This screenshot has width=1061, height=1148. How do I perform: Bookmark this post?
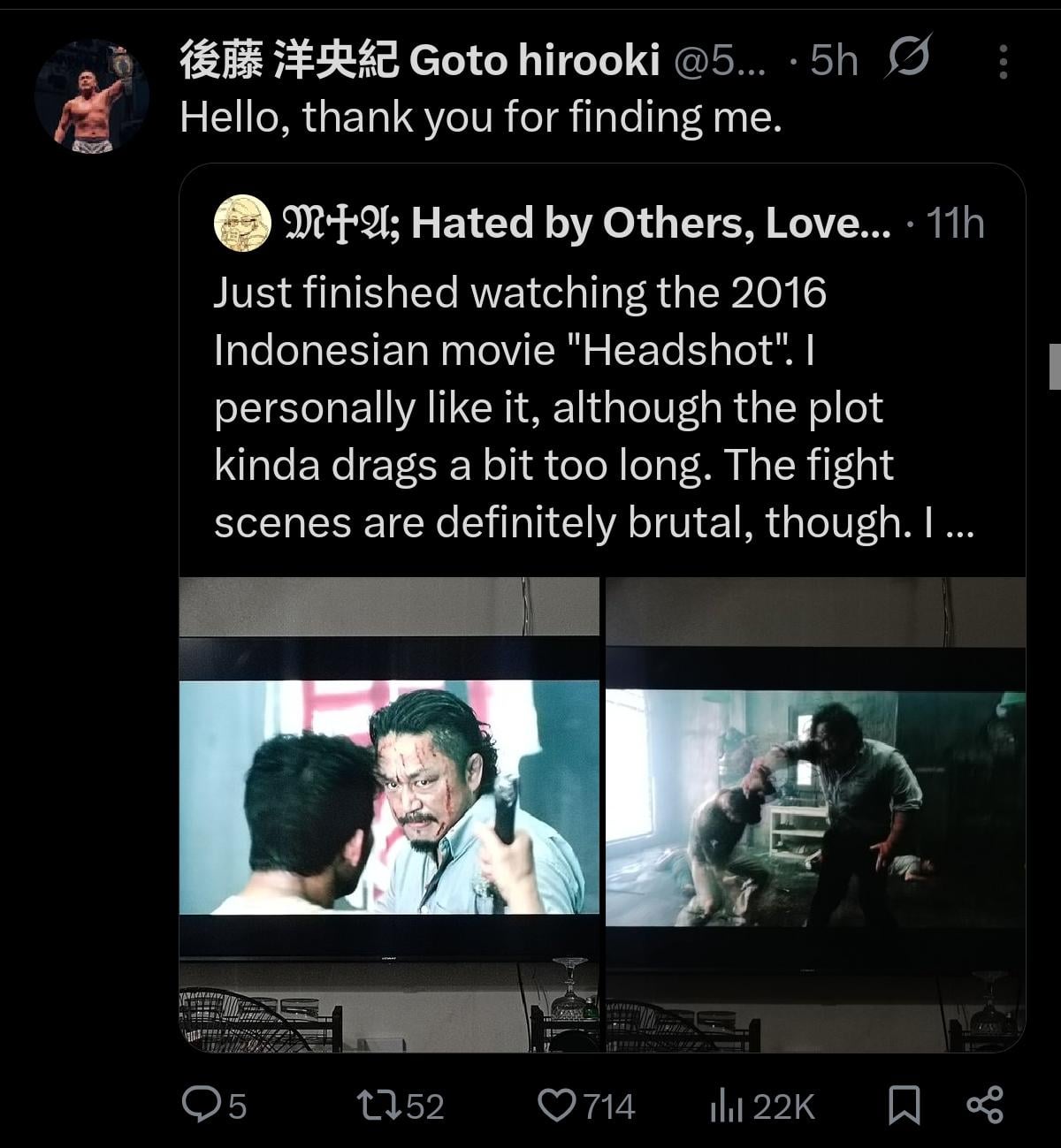point(904,1105)
